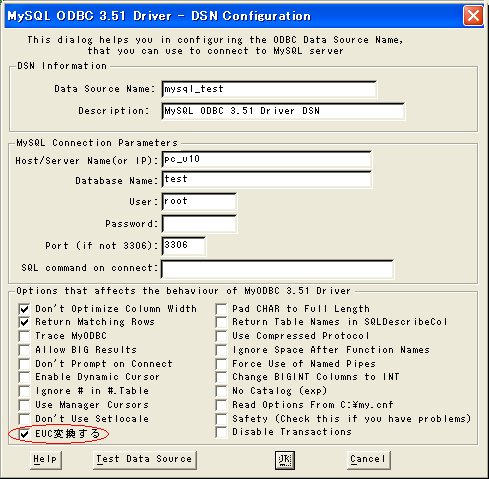Screen dimensions: 489x479
Task: Click the Database Name input
Action: tap(267, 179)
